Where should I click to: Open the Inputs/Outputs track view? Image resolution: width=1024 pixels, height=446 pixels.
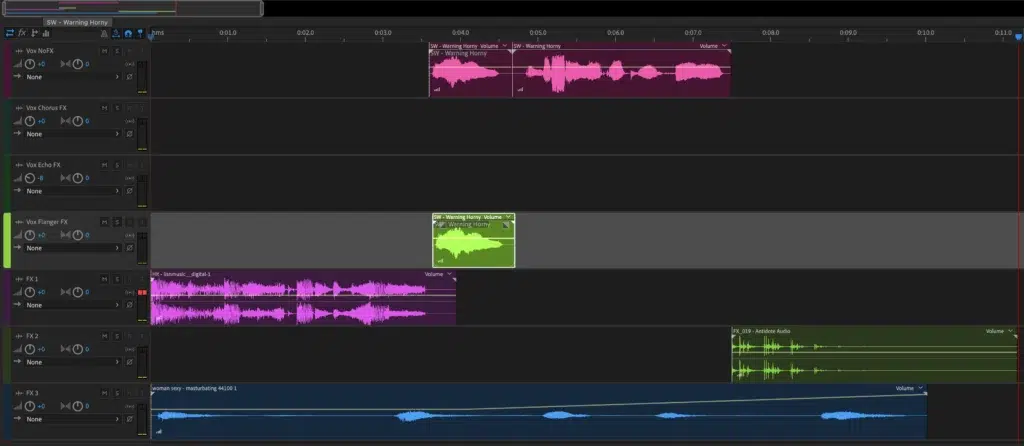[9, 33]
